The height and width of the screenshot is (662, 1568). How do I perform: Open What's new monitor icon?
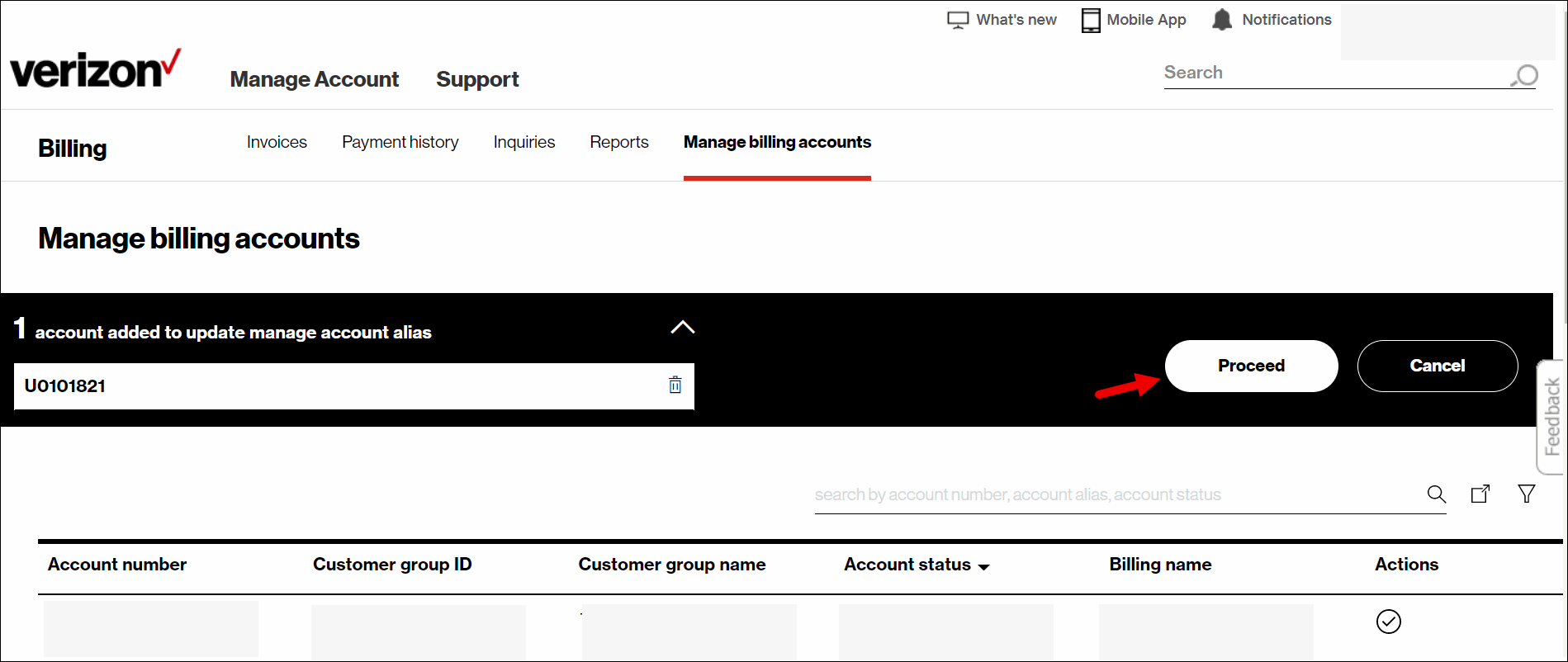tap(958, 20)
